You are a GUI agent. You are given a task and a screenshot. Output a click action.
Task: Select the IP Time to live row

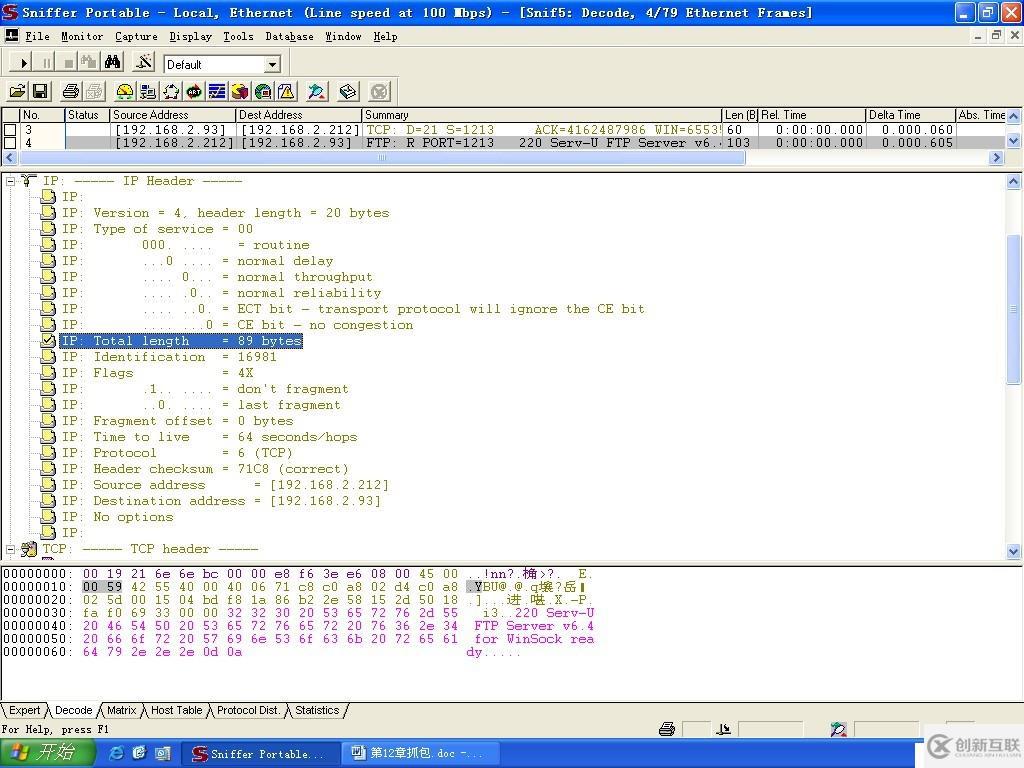pyautogui.click(x=210, y=437)
